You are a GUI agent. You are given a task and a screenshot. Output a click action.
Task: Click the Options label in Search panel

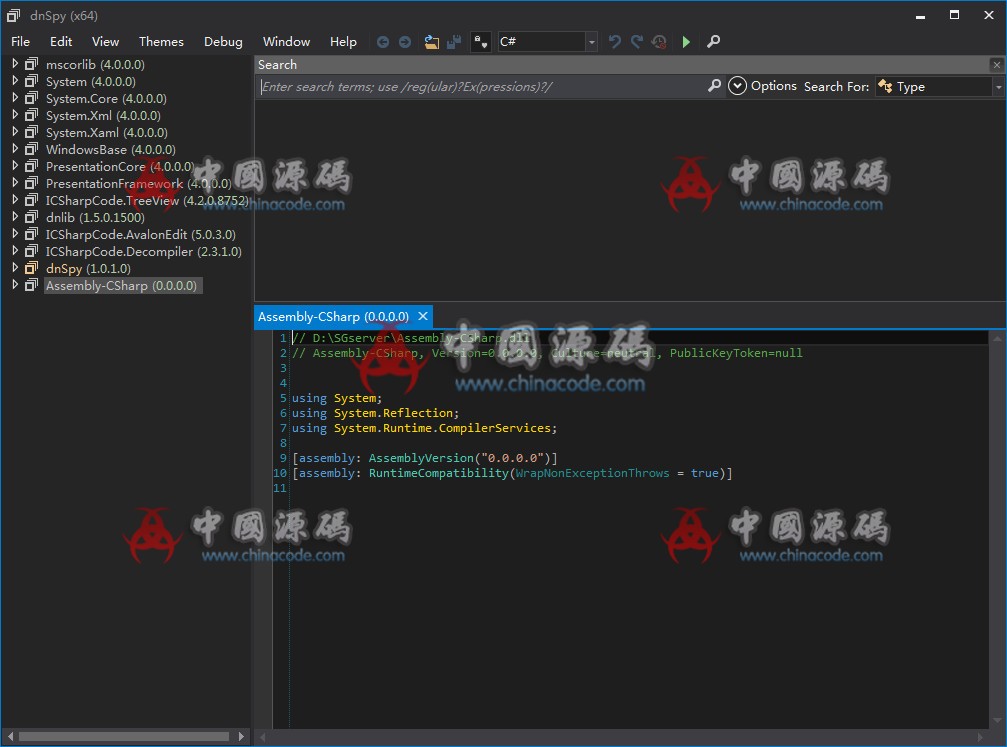[x=773, y=86]
